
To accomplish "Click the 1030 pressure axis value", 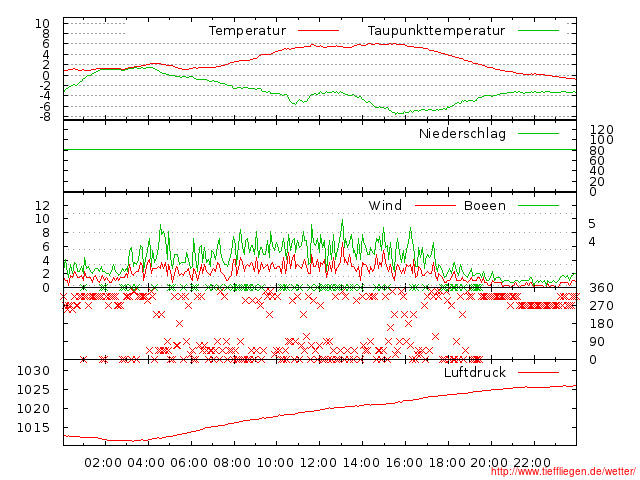I will point(33,371).
